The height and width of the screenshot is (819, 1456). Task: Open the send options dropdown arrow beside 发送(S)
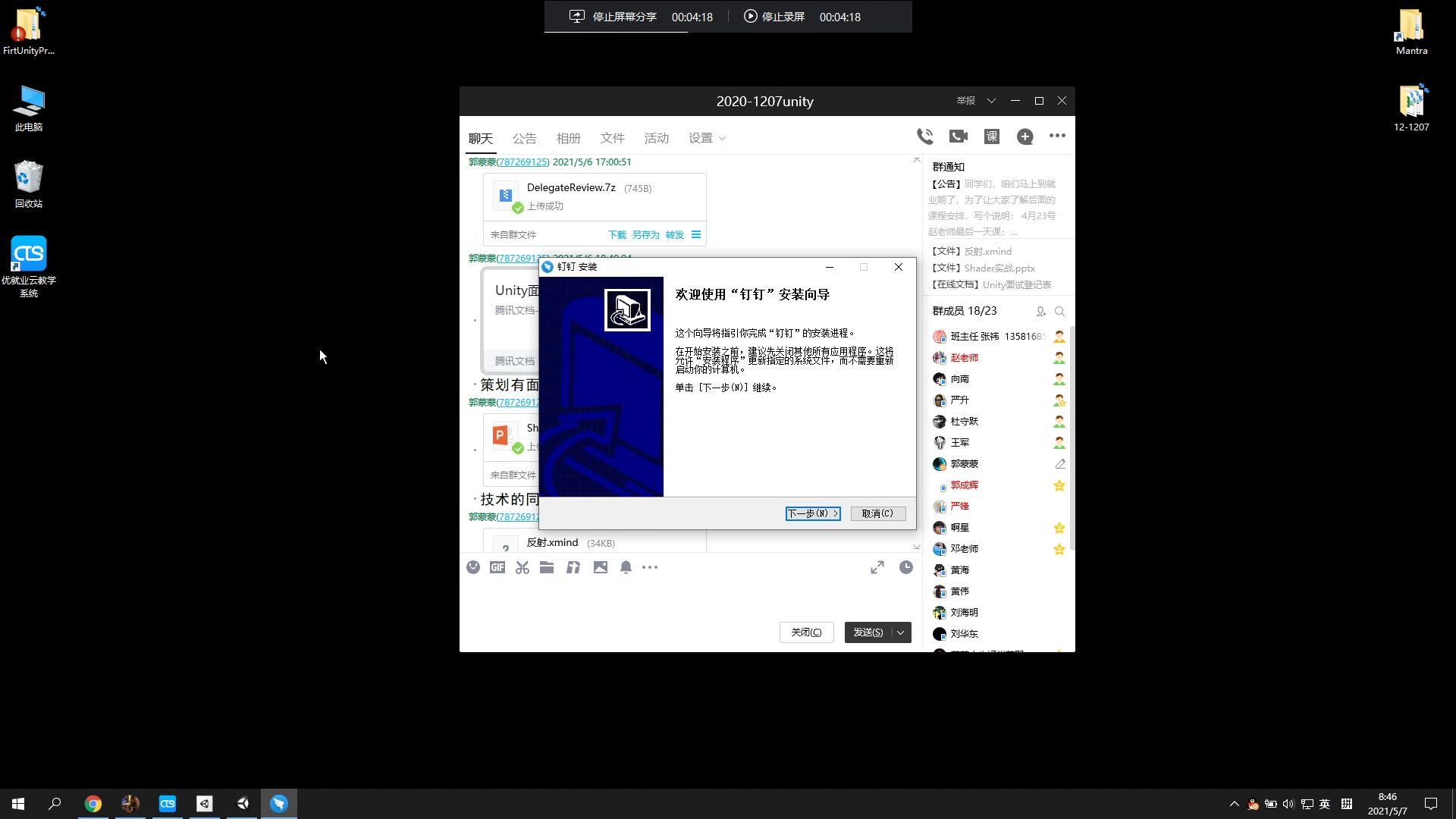tap(901, 632)
